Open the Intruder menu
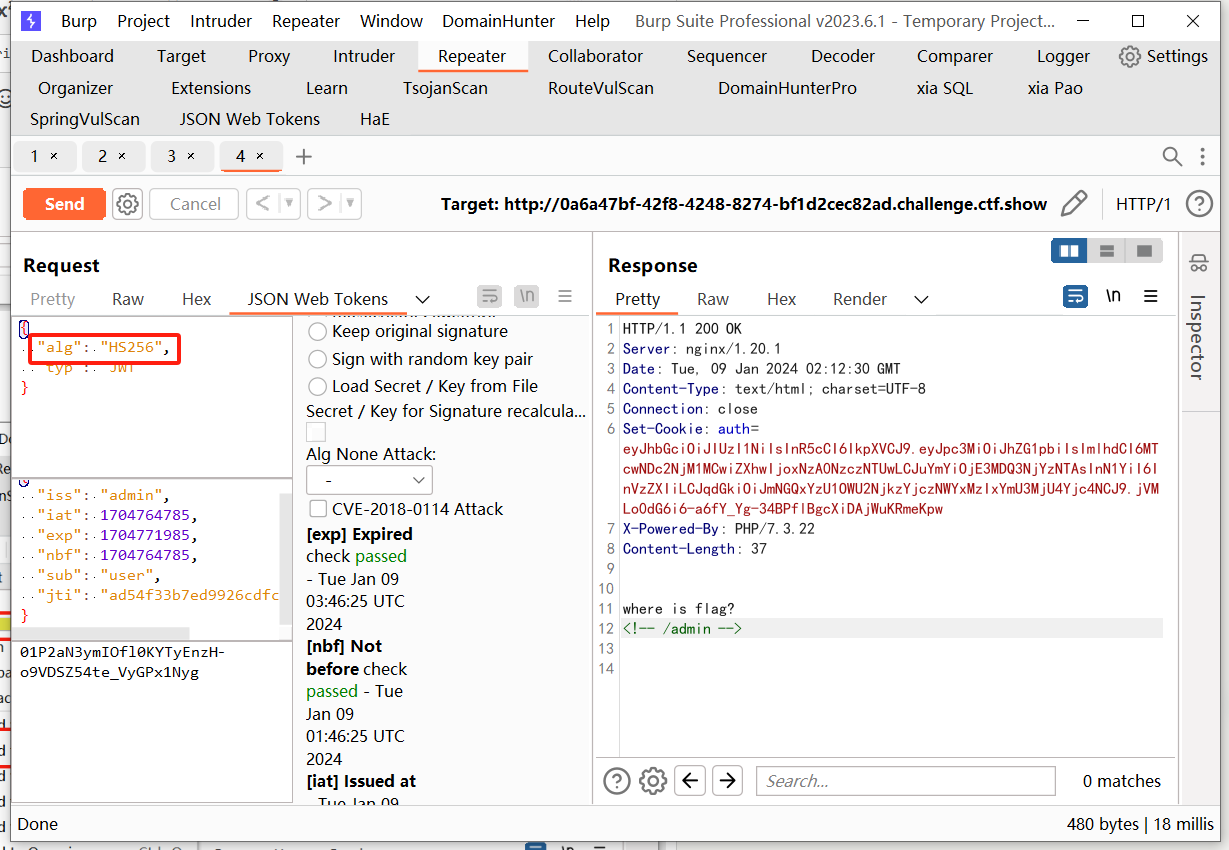This screenshot has width=1229, height=850. (x=221, y=21)
